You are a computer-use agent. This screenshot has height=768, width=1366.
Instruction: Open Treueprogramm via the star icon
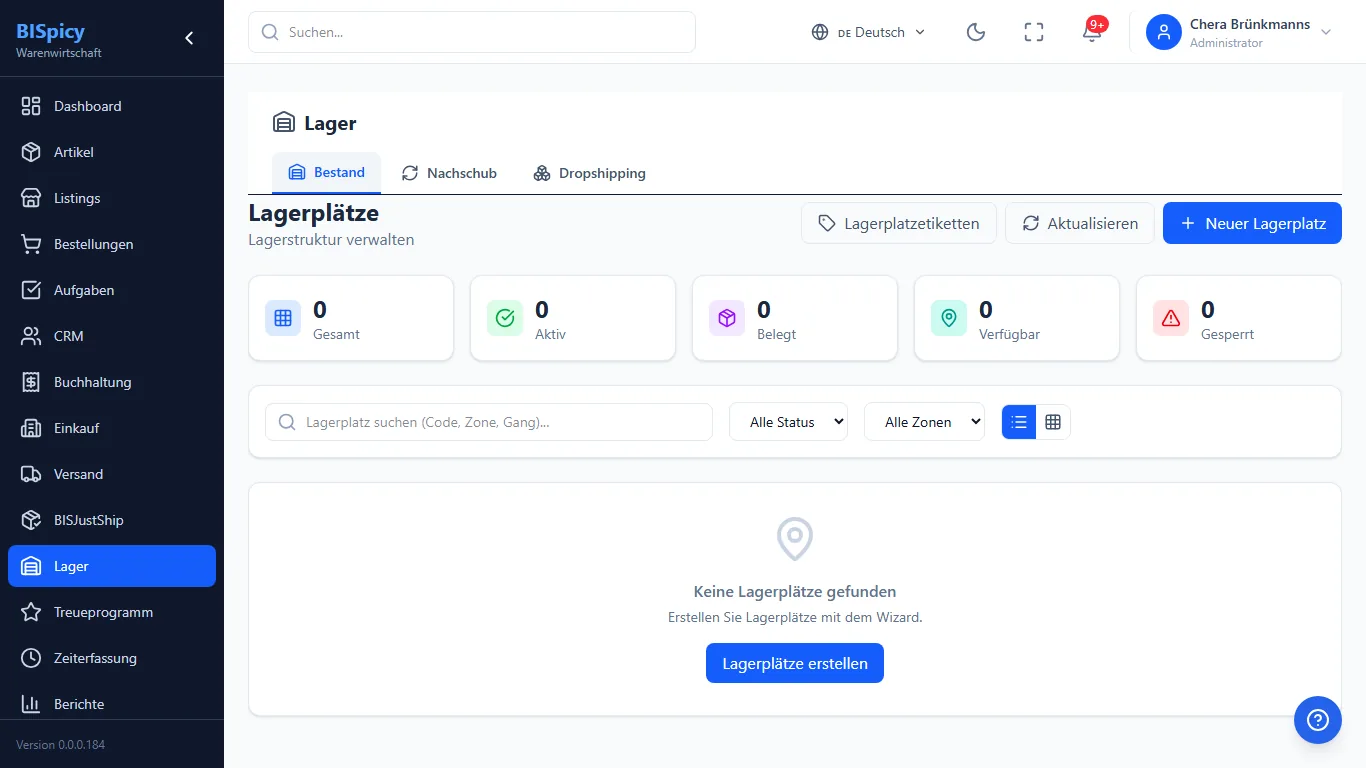click(31, 612)
